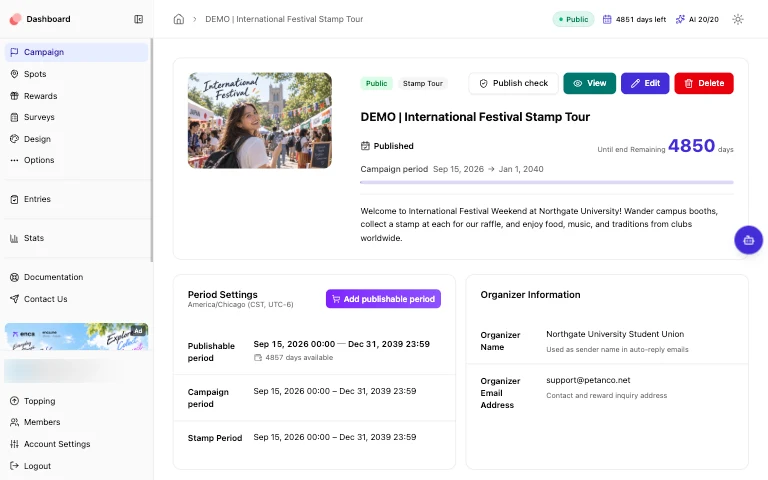Viewport: 768px width, 480px height.
Task: Click the campaign period progress bar
Action: point(547,182)
